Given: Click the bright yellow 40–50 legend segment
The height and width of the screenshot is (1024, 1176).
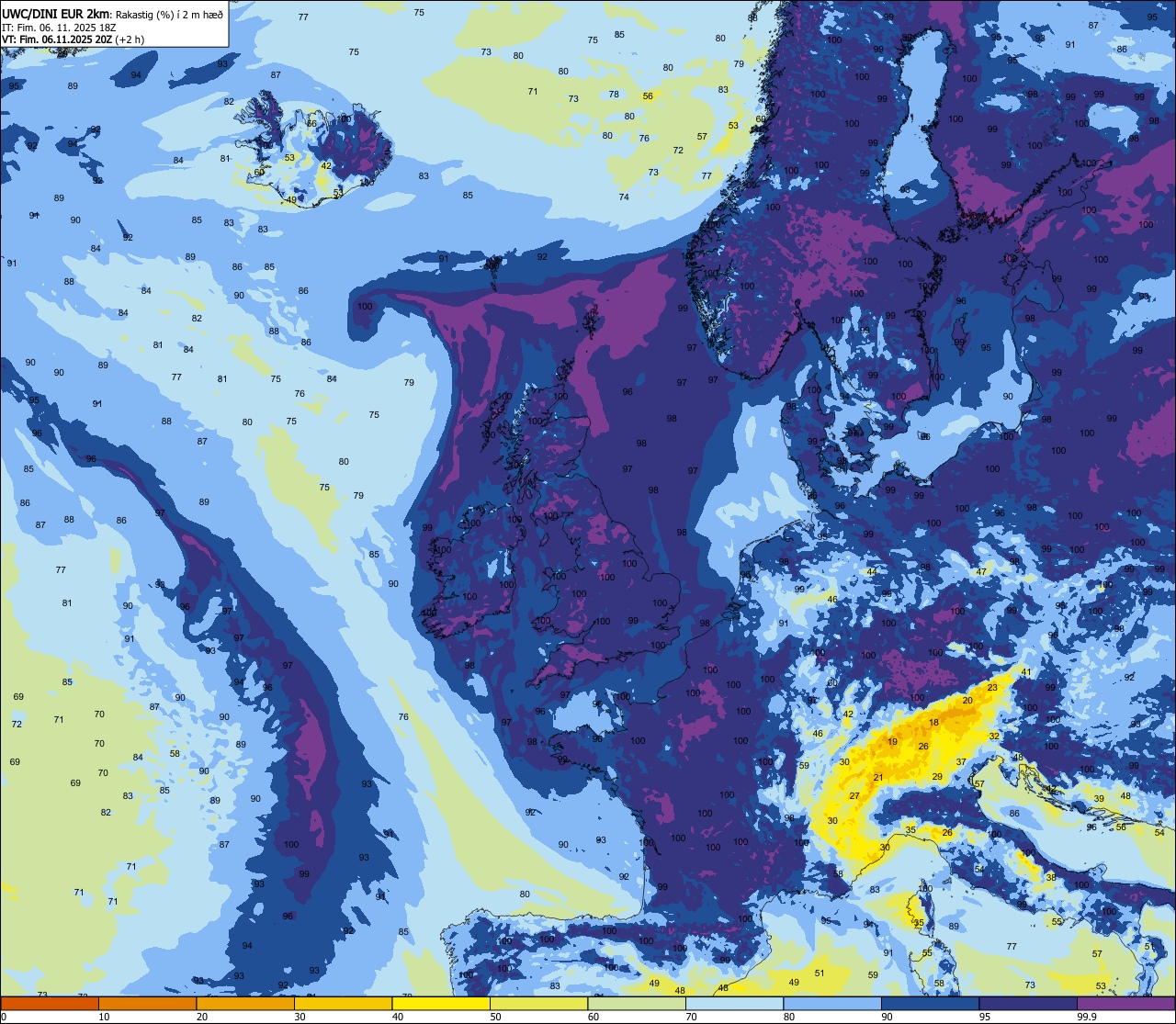Looking at the screenshot, I should [441, 1003].
